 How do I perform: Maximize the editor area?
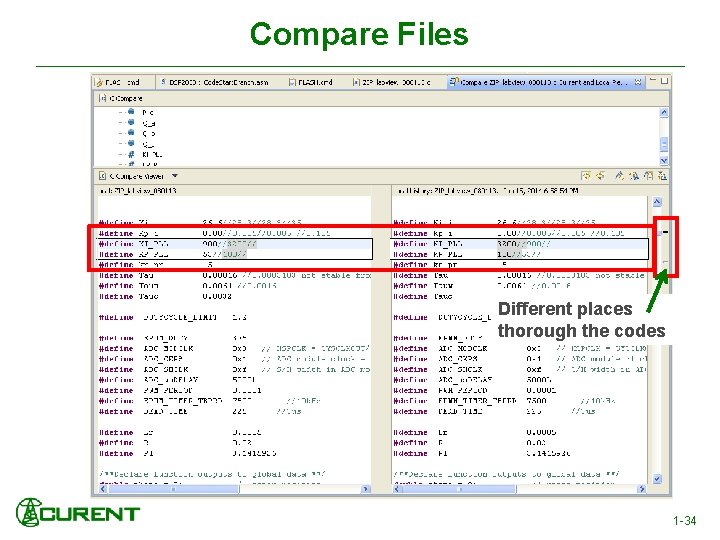coord(664,81)
